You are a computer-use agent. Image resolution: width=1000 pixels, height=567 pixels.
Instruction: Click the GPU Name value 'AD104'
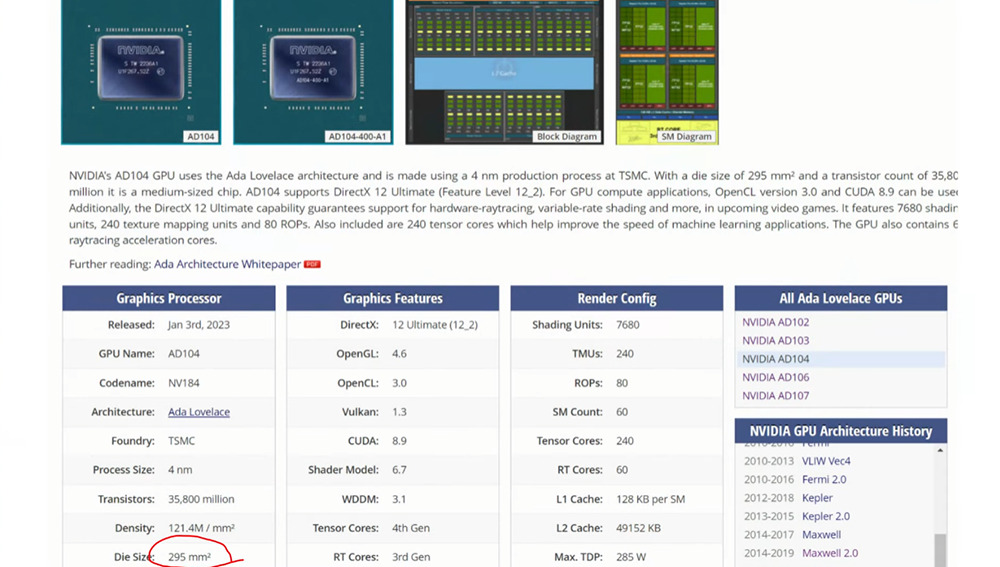[184, 354]
